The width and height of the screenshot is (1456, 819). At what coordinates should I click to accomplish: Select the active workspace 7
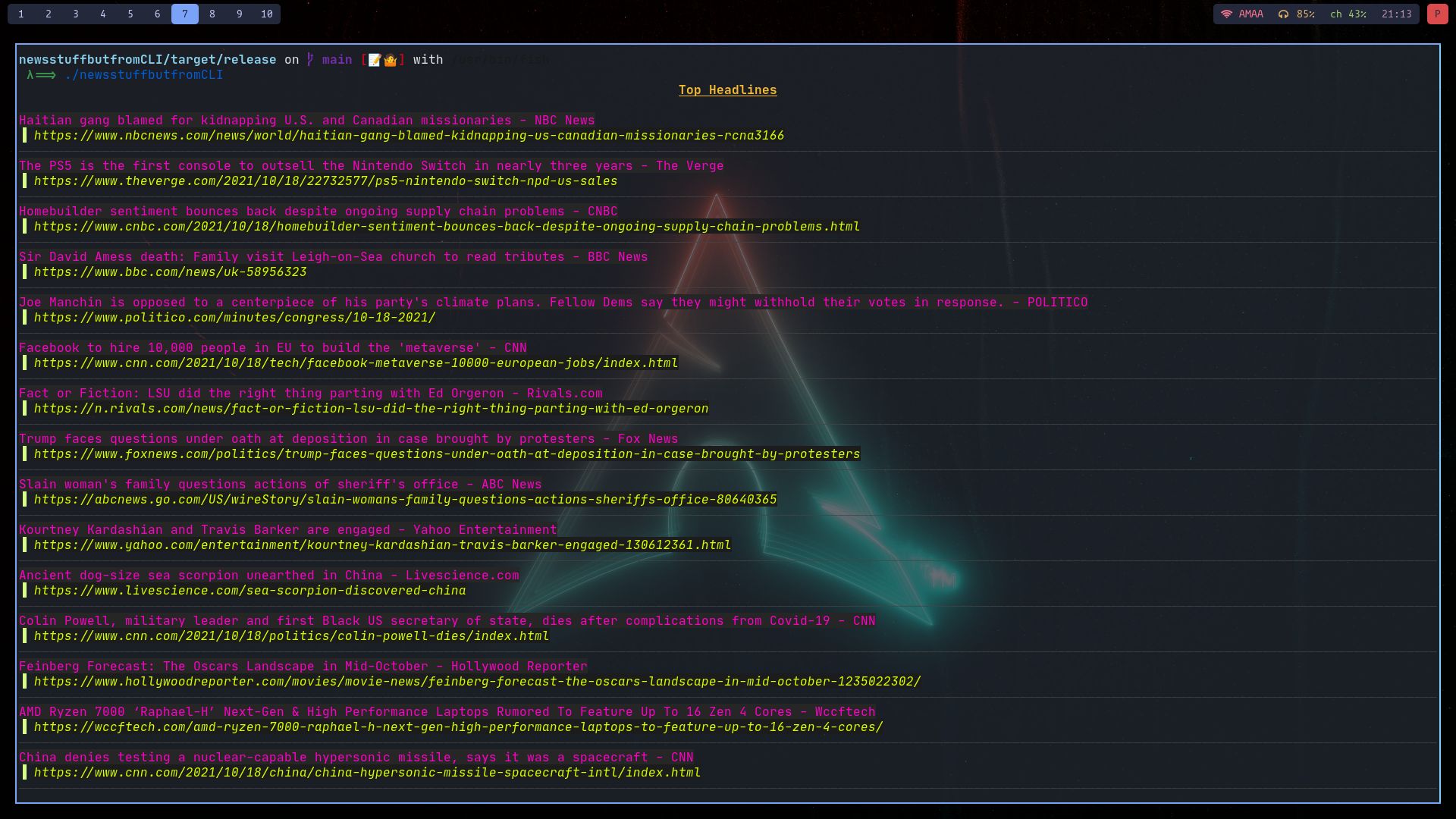coord(185,14)
